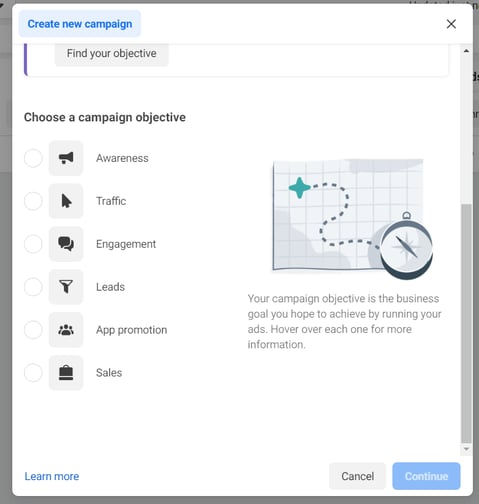Open the Learn more link
This screenshot has height=504, width=479.
(x=52, y=476)
